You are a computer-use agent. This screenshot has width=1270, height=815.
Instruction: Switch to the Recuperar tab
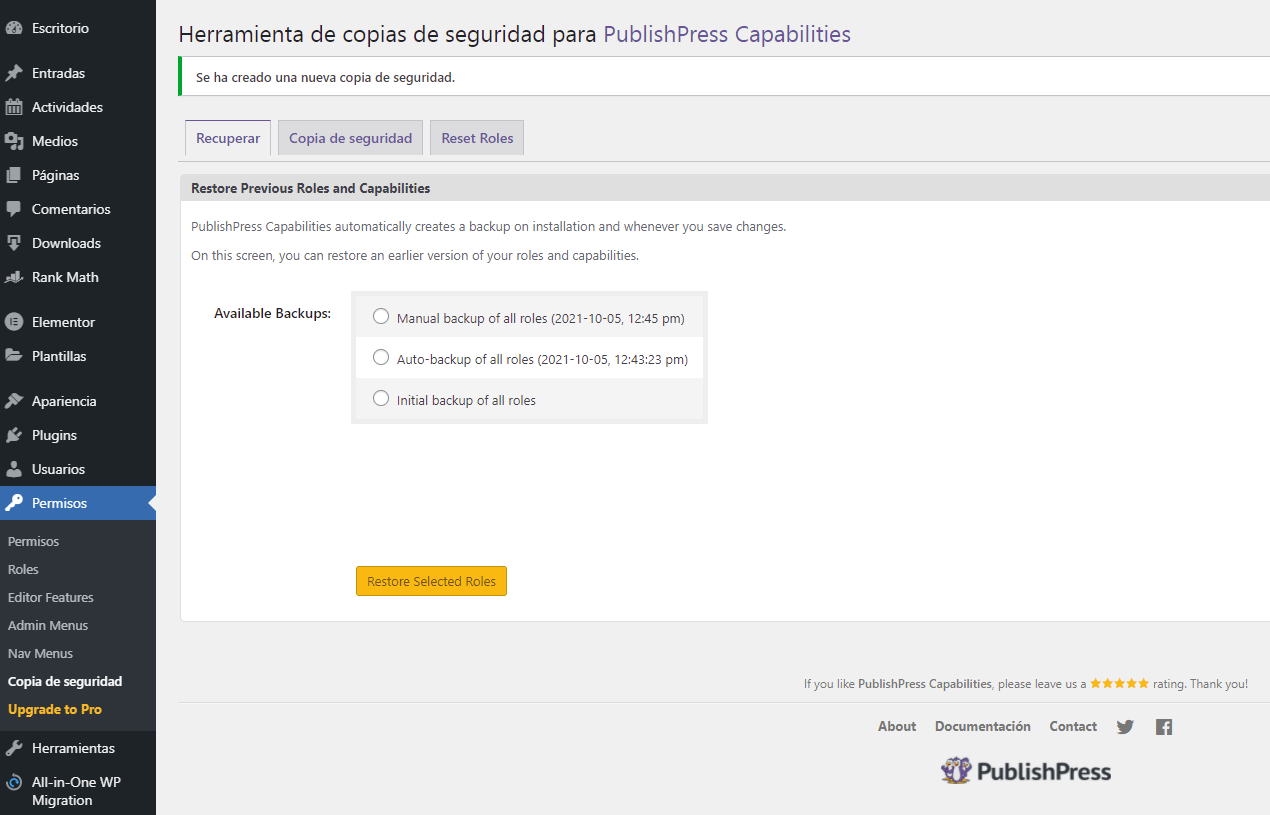[x=228, y=138]
